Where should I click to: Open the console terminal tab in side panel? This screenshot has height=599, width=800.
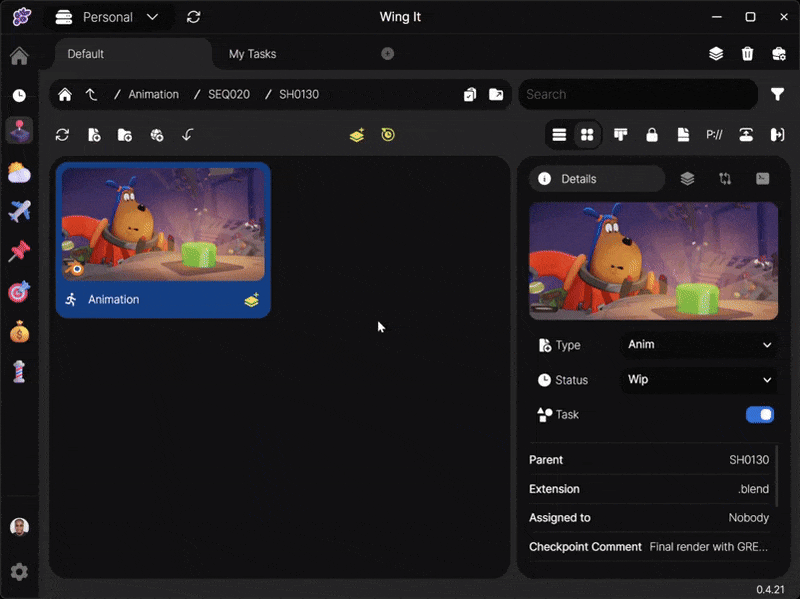[762, 179]
